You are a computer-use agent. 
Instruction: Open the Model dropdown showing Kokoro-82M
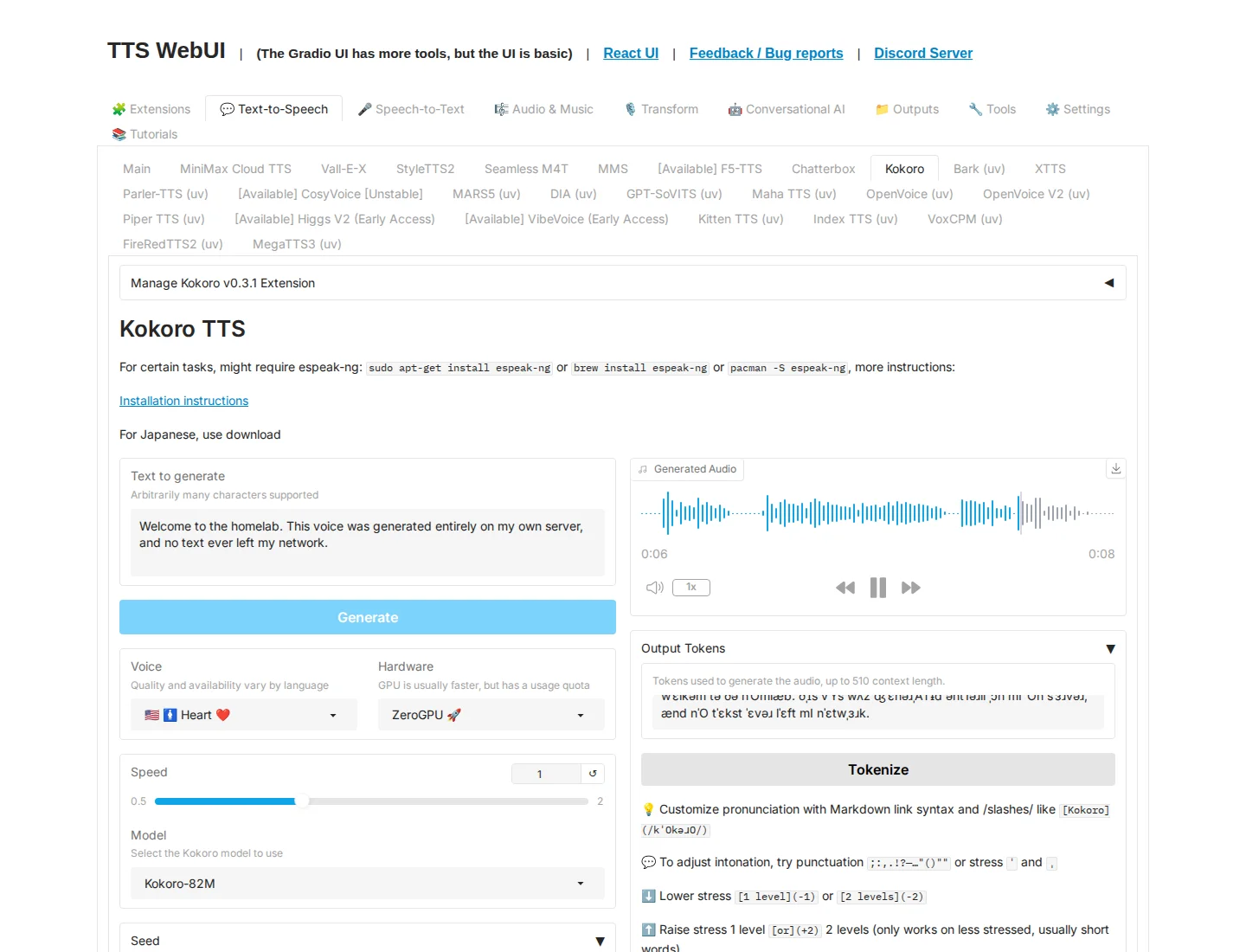click(x=368, y=884)
